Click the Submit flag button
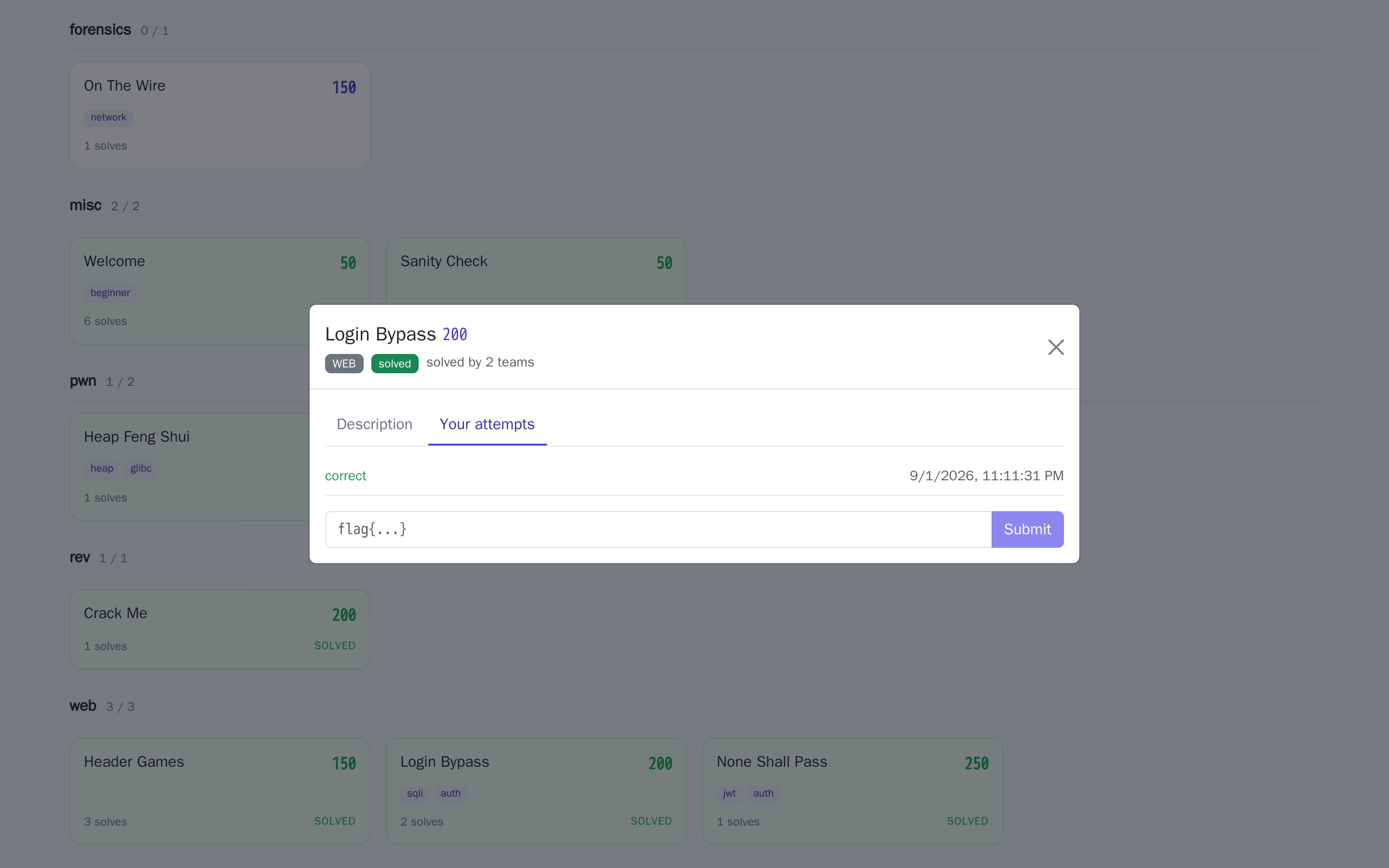Image resolution: width=1389 pixels, height=868 pixels. (1027, 529)
